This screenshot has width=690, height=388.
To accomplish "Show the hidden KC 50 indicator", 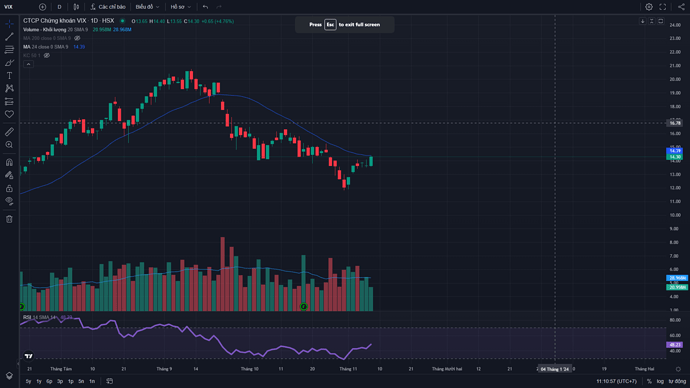I will (47, 55).
